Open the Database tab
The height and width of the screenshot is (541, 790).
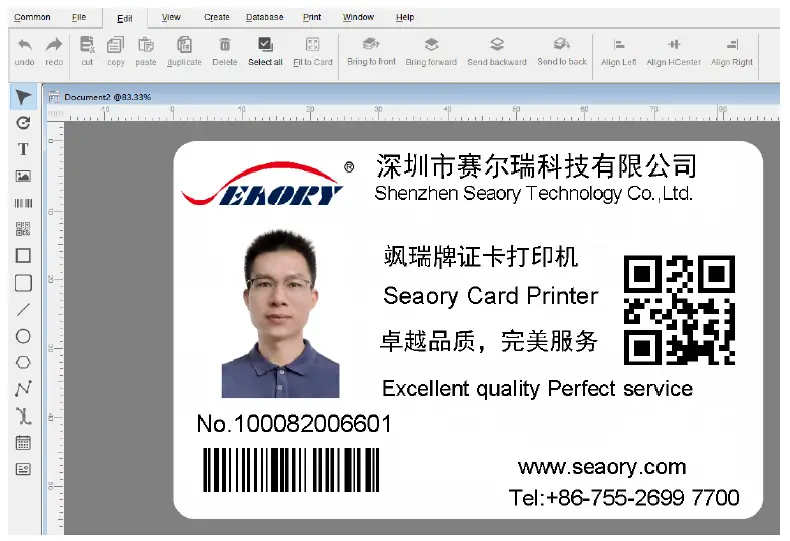pos(265,17)
